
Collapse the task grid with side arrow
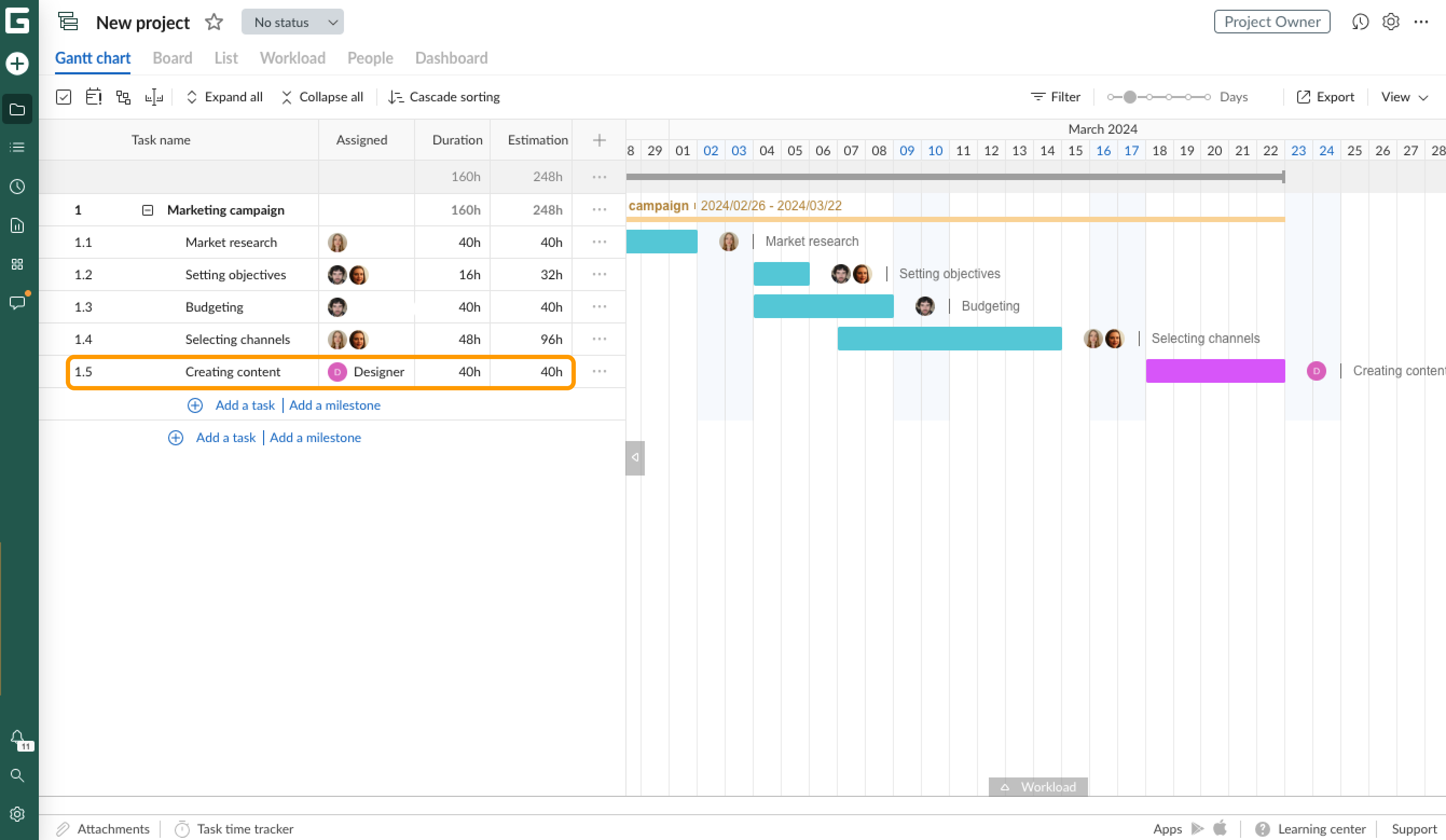(635, 457)
